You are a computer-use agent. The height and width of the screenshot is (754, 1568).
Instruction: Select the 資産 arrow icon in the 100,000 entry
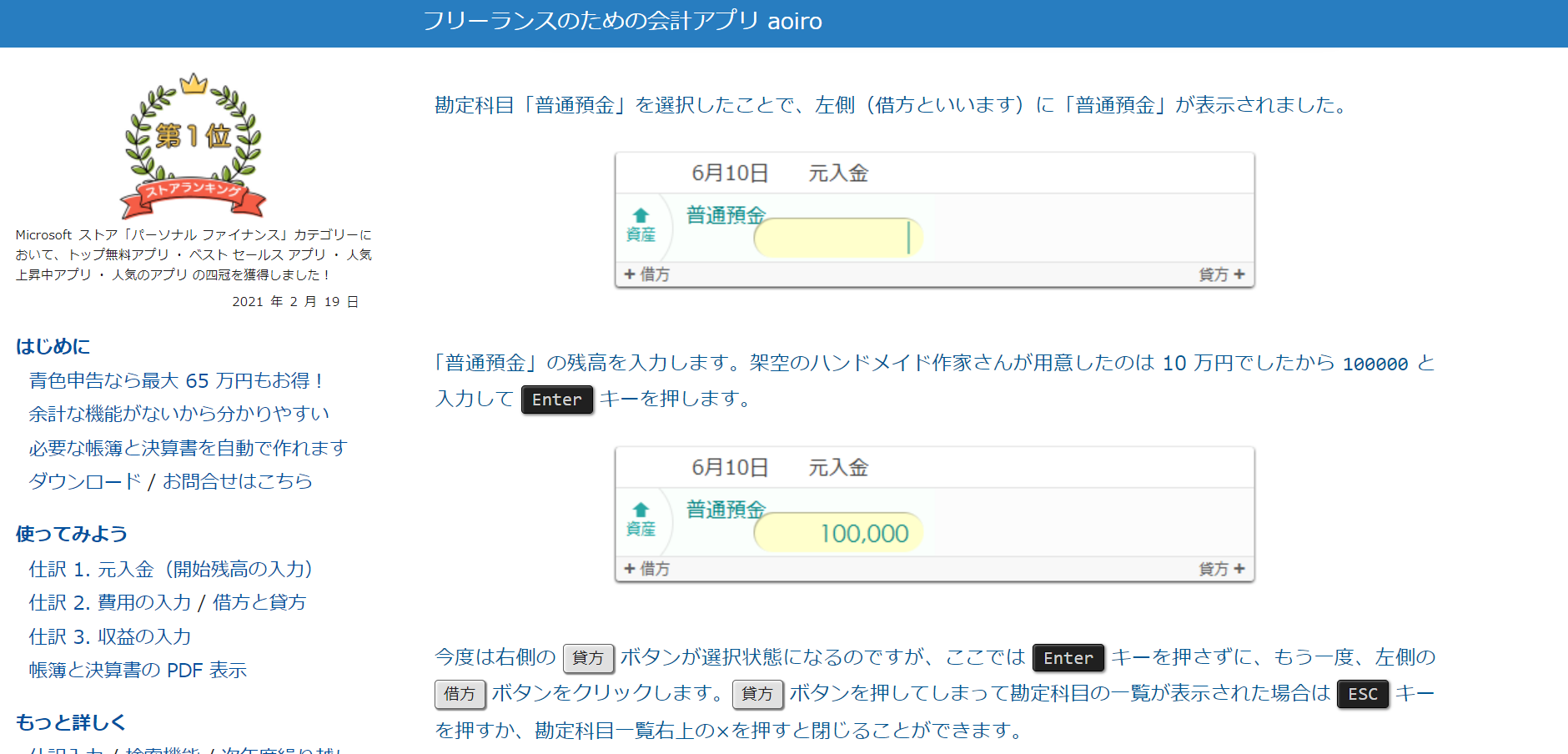(642, 521)
